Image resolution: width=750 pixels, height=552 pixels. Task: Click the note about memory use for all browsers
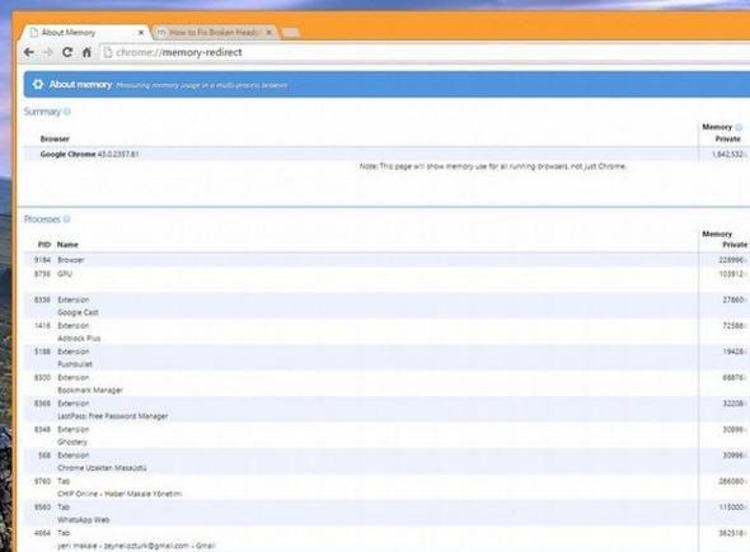(x=493, y=166)
